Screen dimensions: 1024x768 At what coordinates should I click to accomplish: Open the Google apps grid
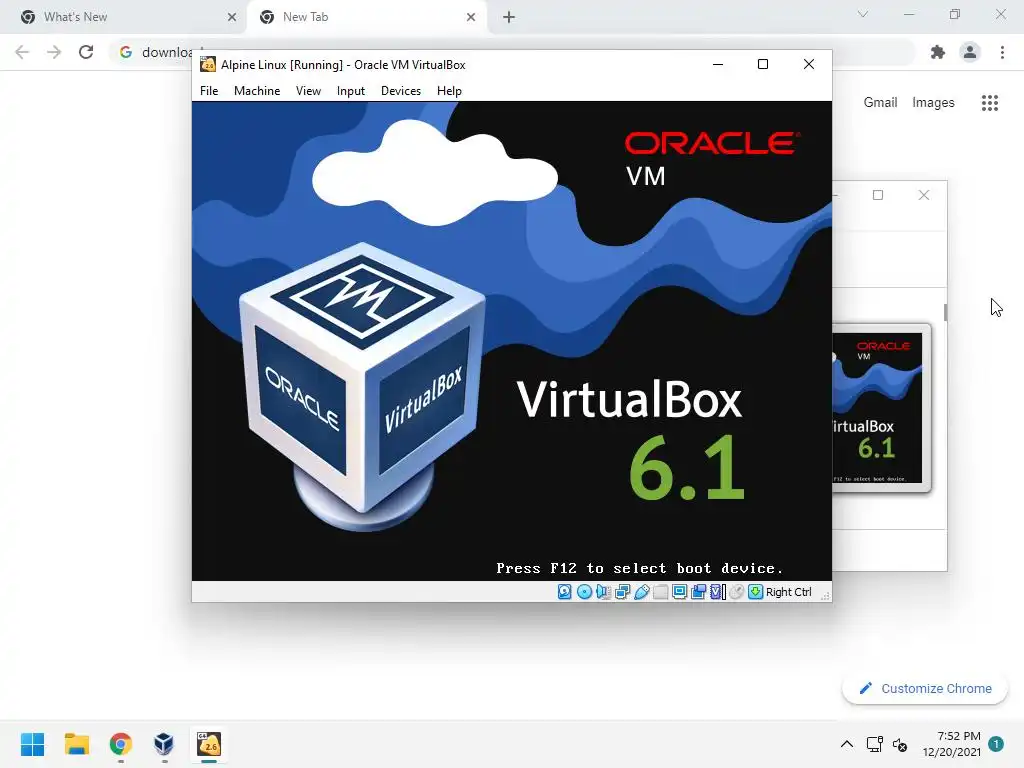tap(990, 103)
